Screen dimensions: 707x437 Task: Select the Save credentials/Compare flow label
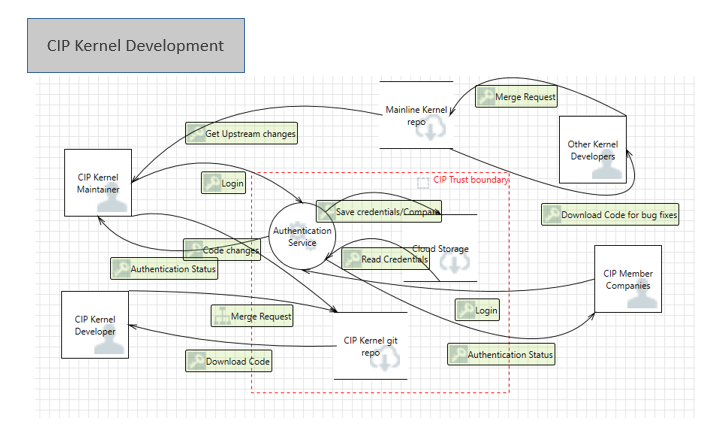(x=379, y=212)
